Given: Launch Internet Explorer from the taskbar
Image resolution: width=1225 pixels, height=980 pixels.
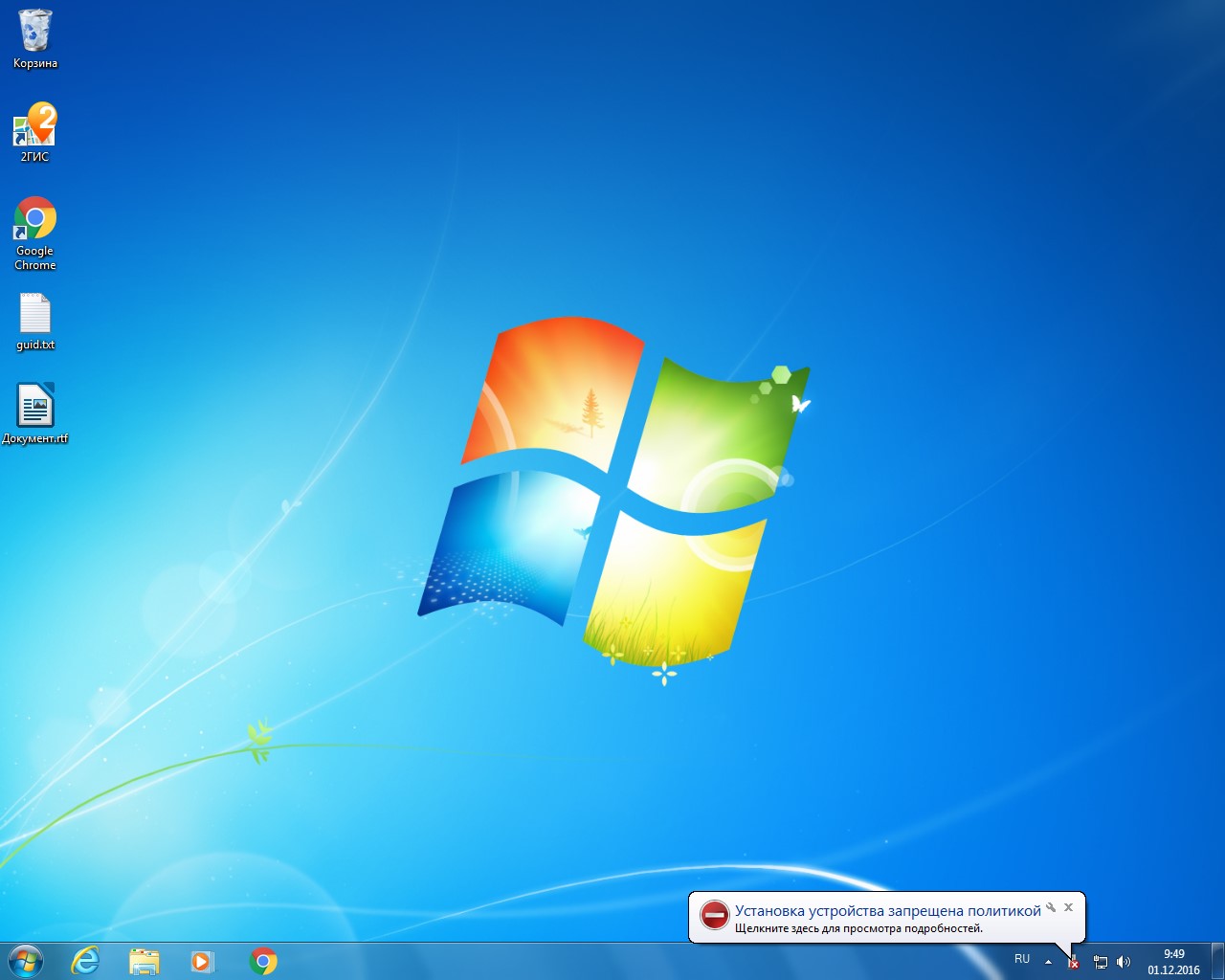Looking at the screenshot, I should point(85,961).
